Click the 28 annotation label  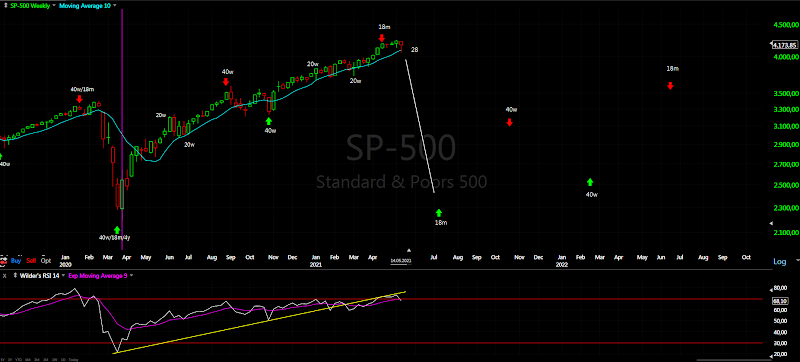click(414, 50)
